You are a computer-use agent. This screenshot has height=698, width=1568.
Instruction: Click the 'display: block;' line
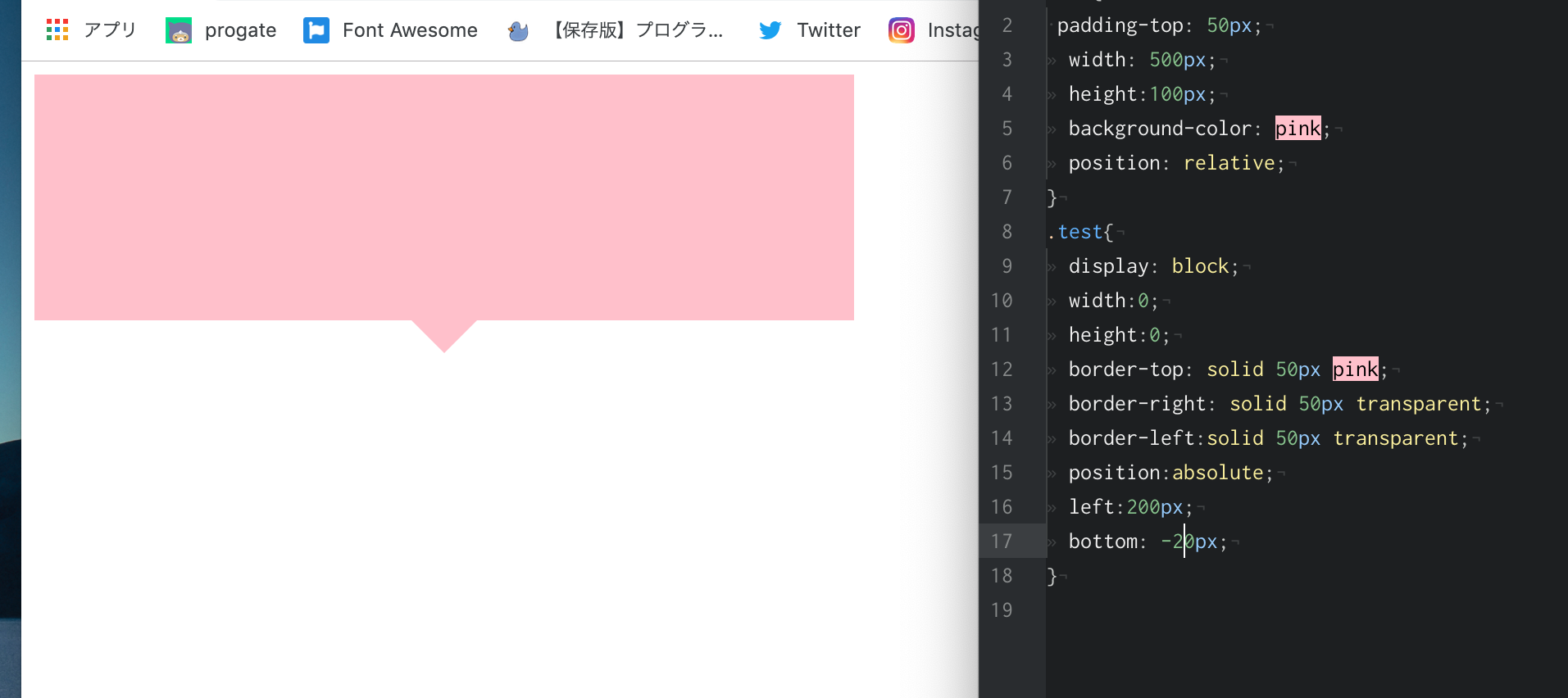pyautogui.click(x=1152, y=266)
